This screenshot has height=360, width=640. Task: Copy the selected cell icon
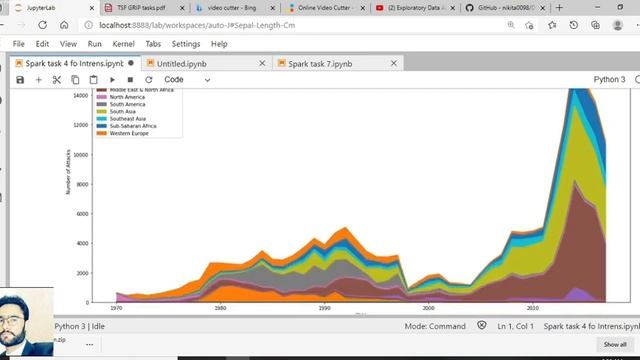coord(75,80)
